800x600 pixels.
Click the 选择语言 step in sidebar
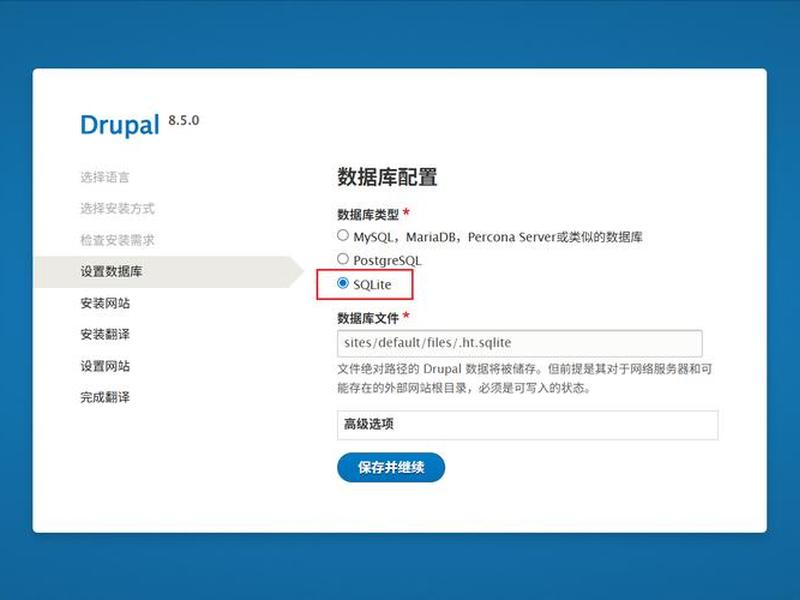(x=105, y=177)
